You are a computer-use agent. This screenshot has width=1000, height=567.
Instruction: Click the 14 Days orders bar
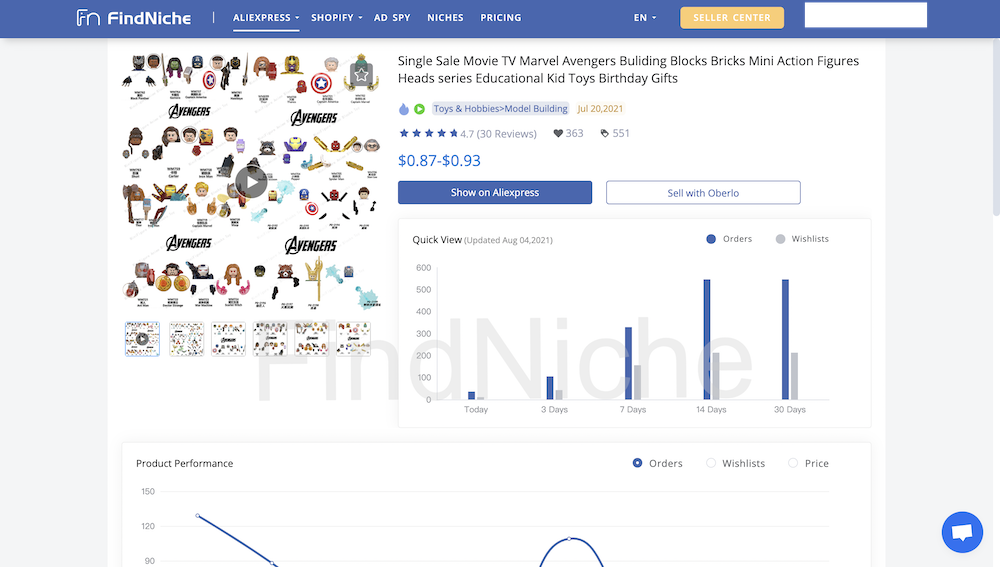[x=707, y=339]
